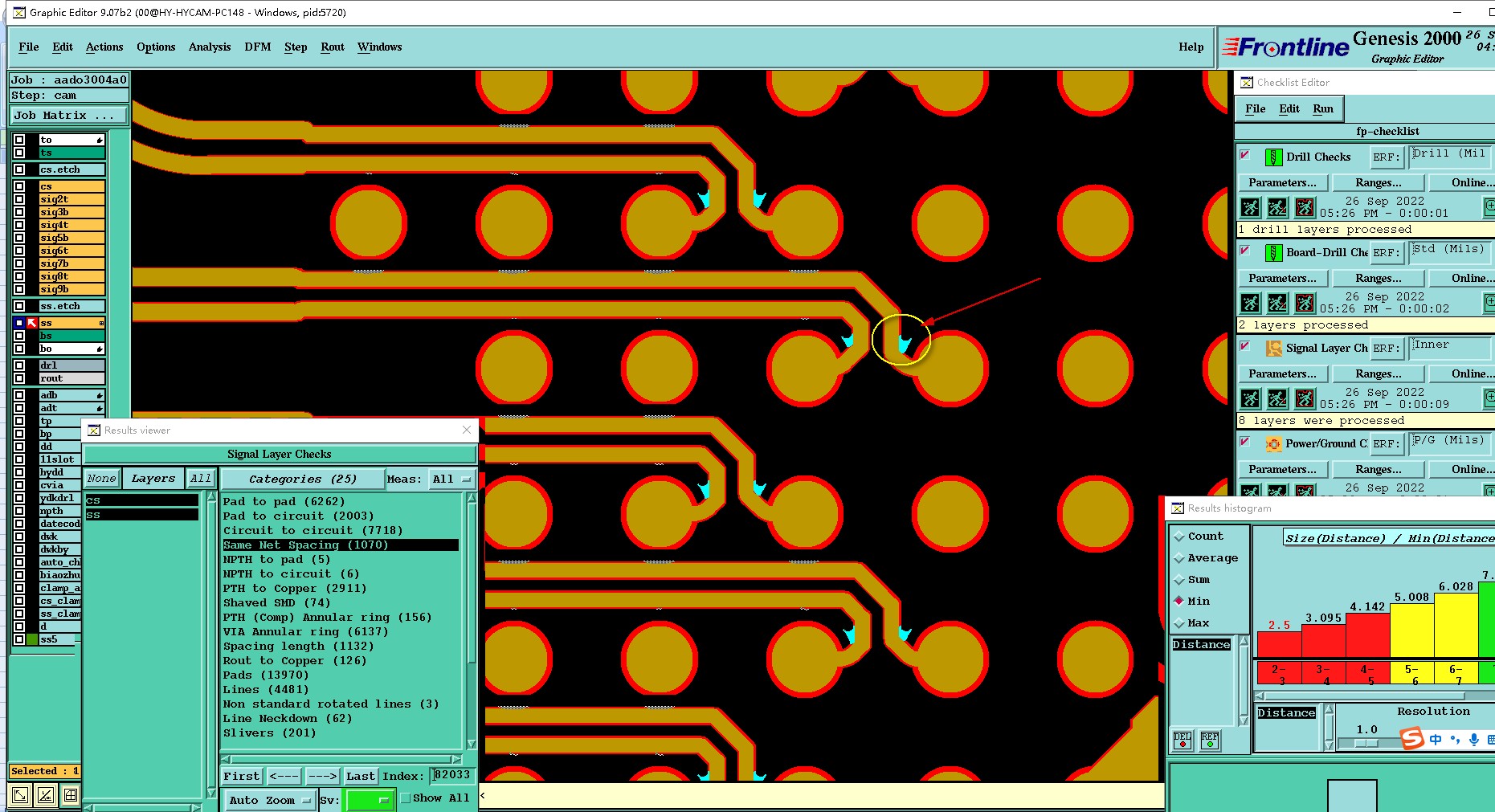1495x812 pixels.
Task: Open the Run menu in Checklist Editor
Action: [x=1323, y=109]
